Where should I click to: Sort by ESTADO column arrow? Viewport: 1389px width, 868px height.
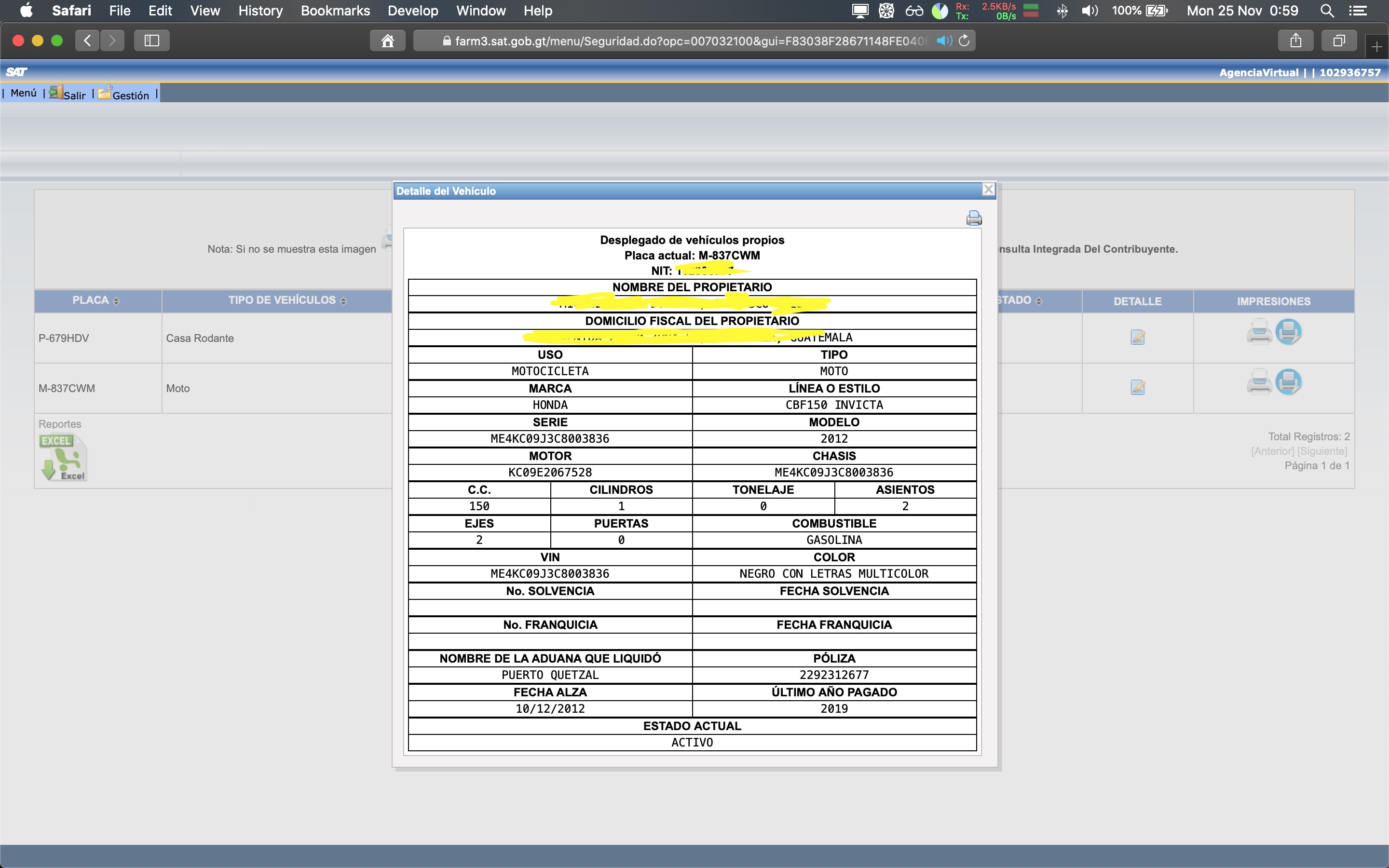pos(1038,301)
